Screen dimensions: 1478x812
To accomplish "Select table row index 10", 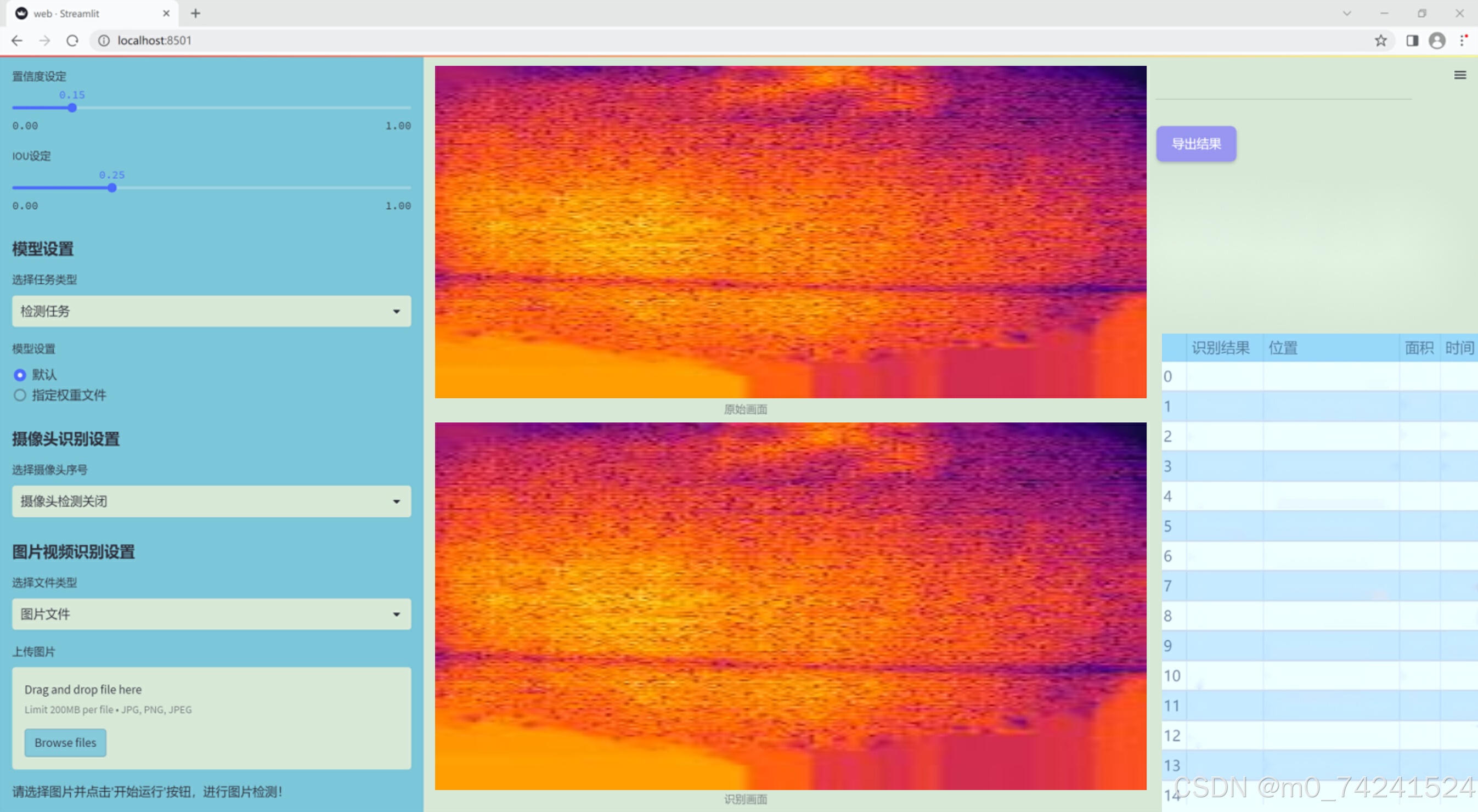I will click(1319, 675).
